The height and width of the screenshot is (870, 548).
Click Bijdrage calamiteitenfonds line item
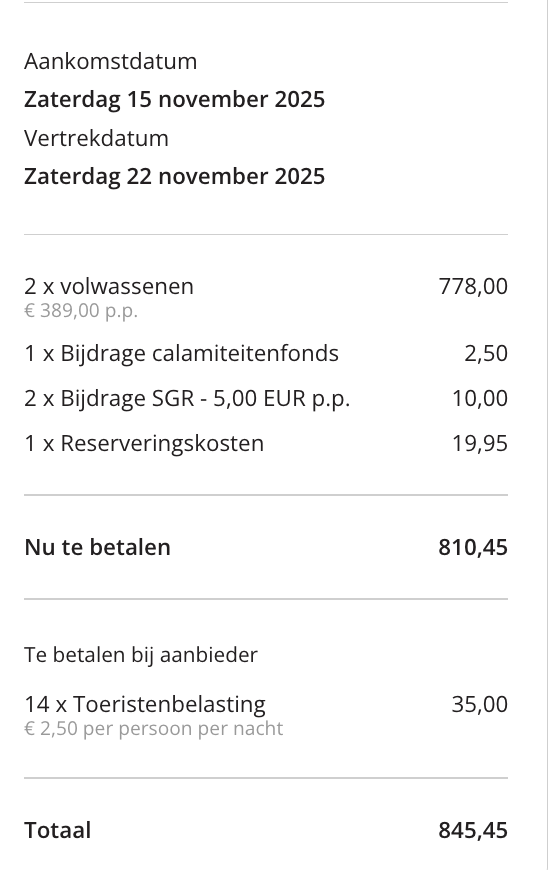pyautogui.click(x=181, y=353)
